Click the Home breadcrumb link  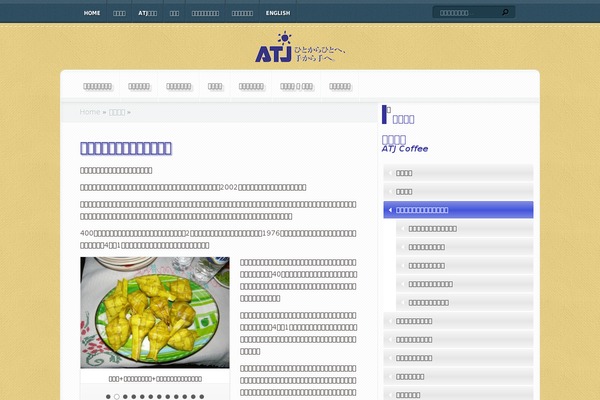click(x=90, y=112)
